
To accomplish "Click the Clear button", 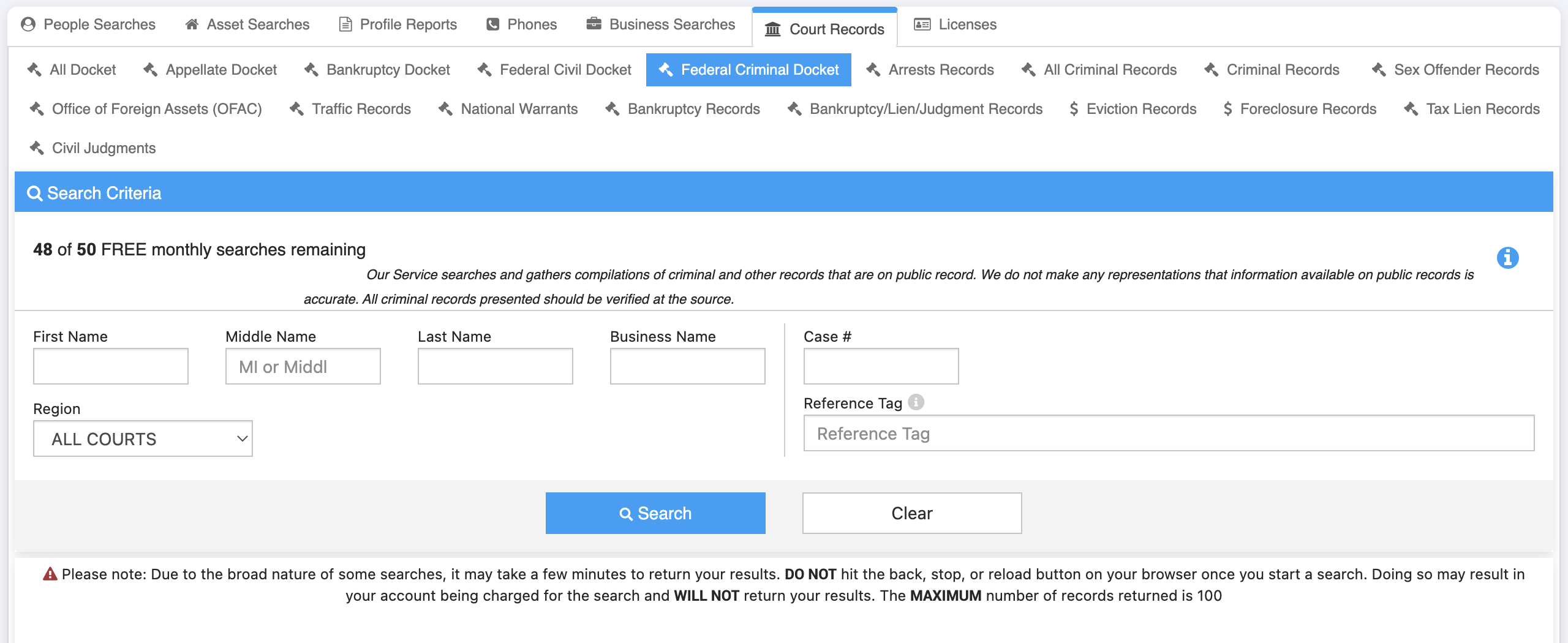I will [911, 513].
